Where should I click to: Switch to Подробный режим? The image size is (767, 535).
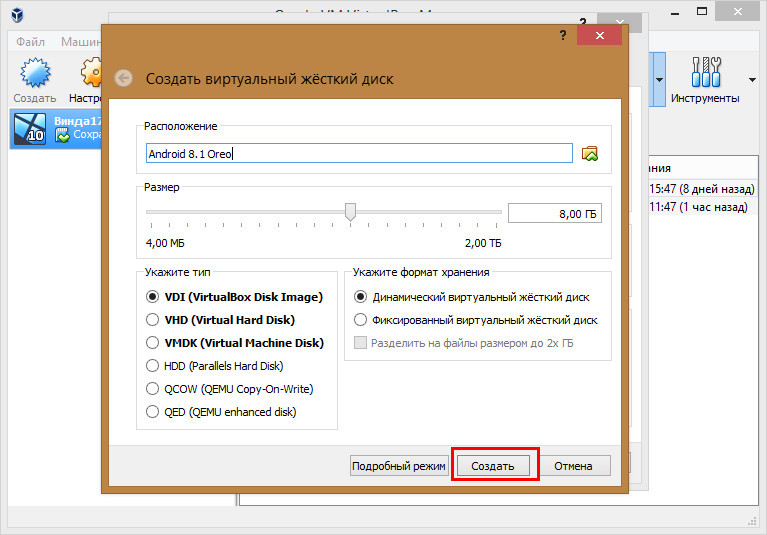(399, 466)
